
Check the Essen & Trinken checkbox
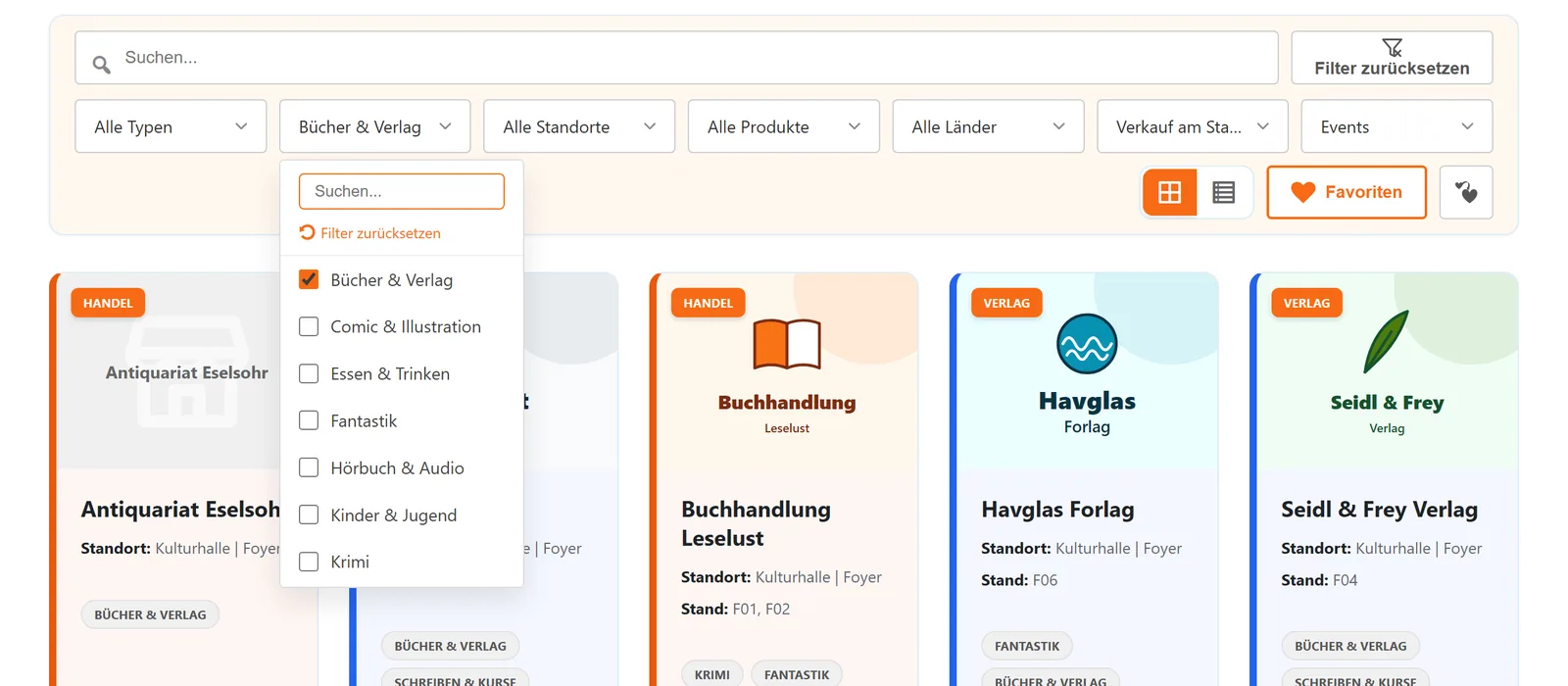click(309, 373)
